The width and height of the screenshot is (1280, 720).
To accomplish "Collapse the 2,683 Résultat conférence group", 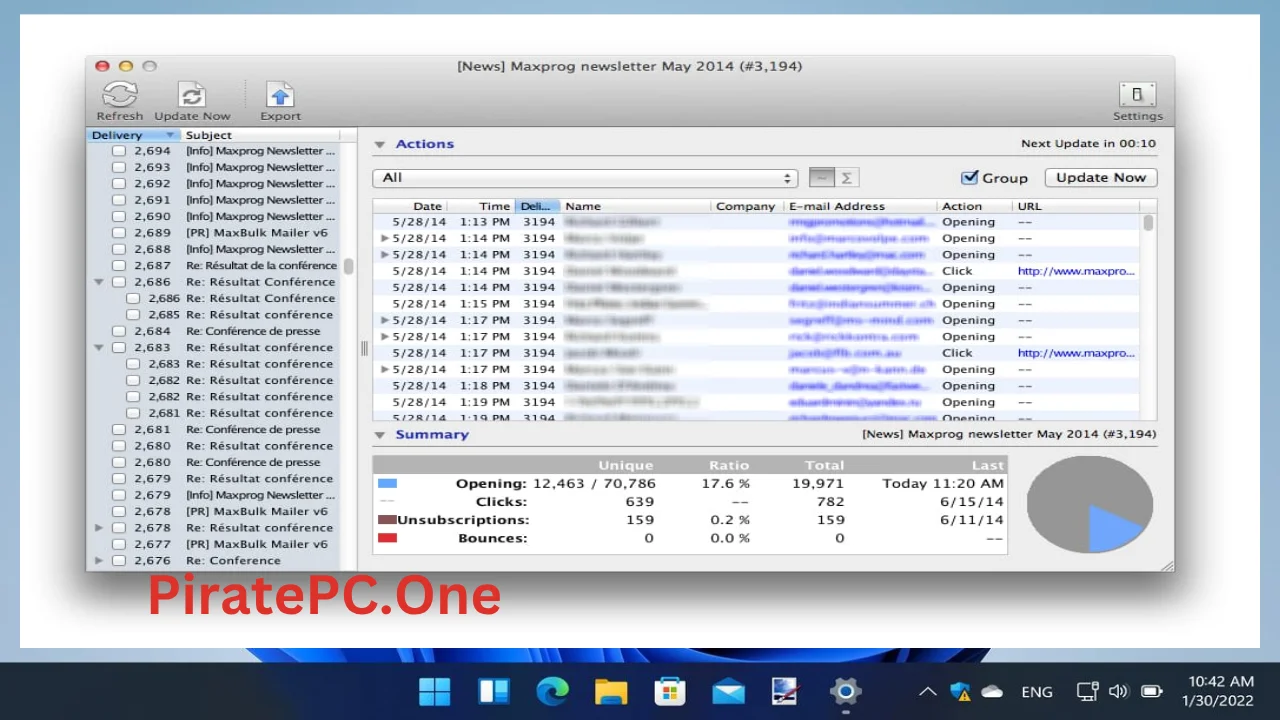I will [x=99, y=347].
